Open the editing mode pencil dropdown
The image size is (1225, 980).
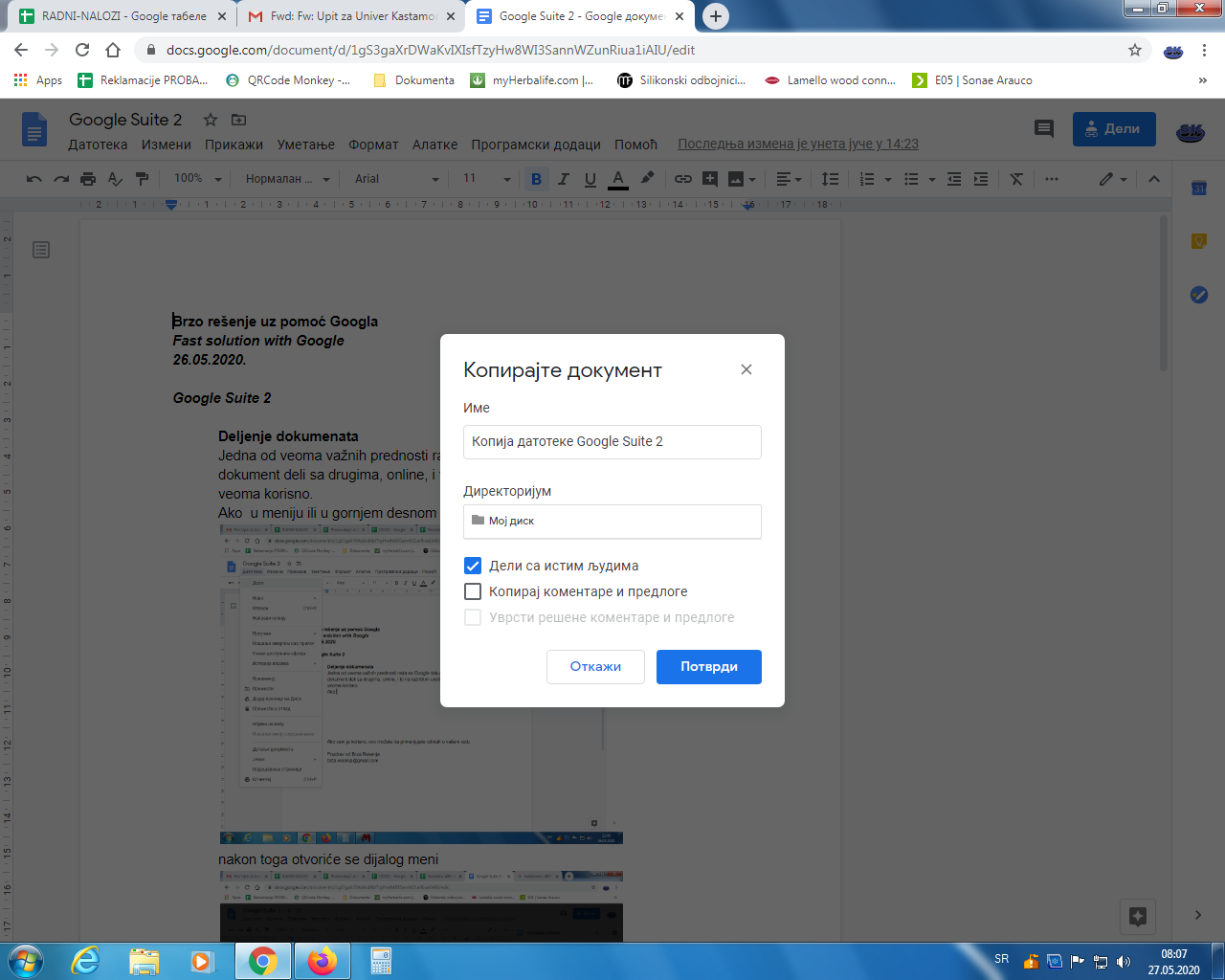[x=1113, y=179]
